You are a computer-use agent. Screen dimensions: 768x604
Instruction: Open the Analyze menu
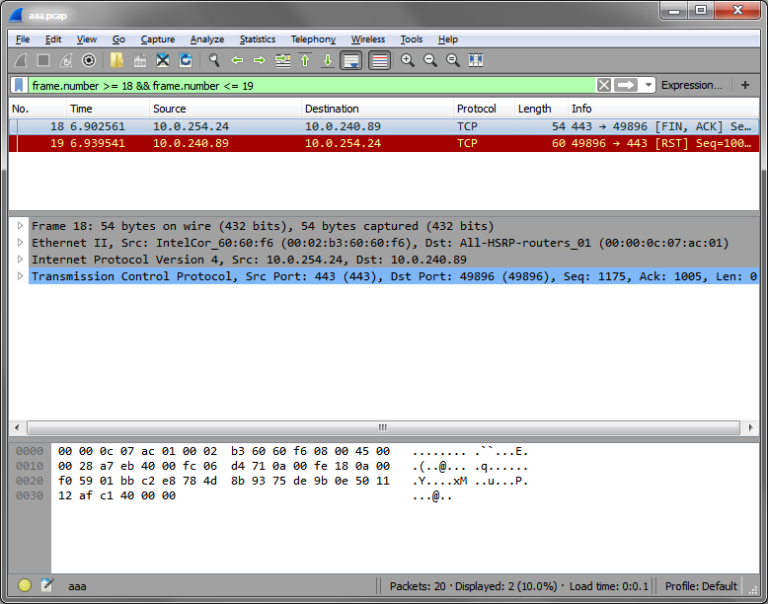tap(207, 39)
